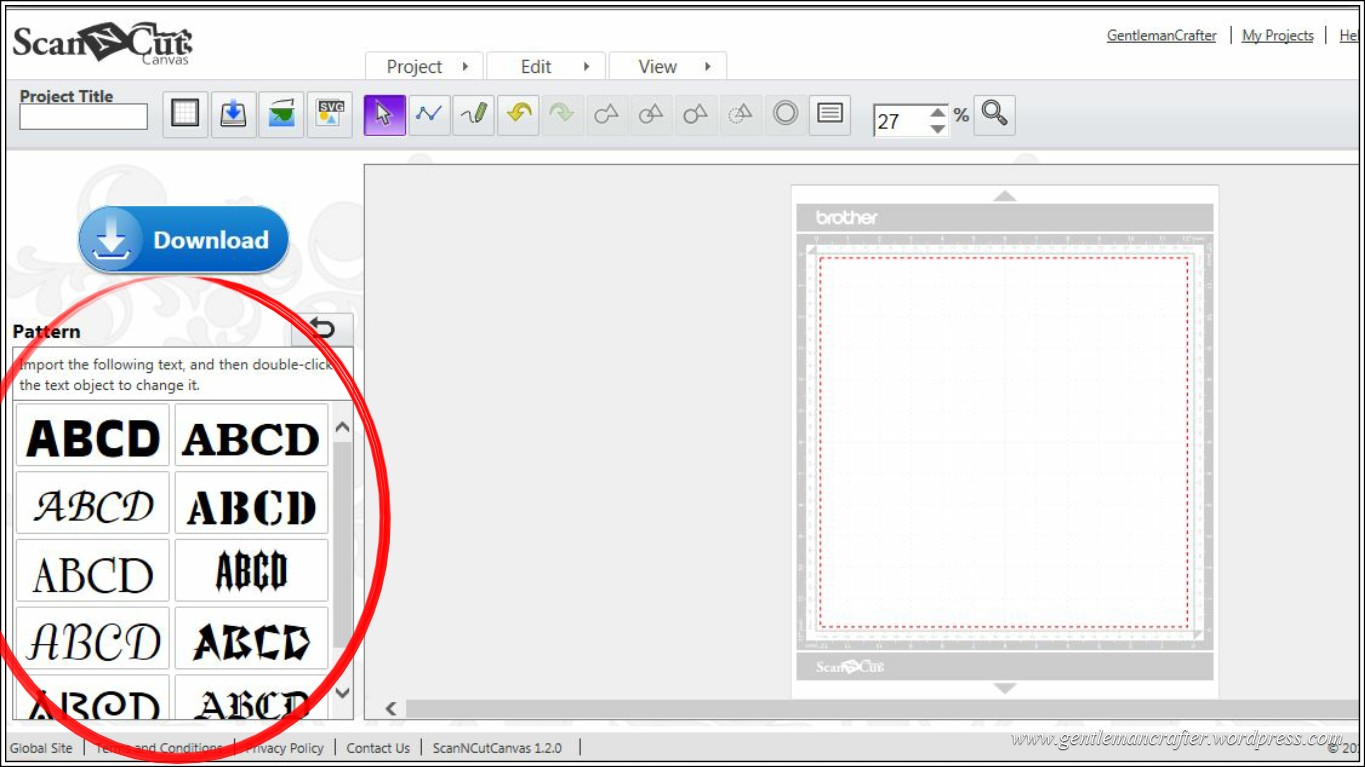Increase zoom percentage with up arrow
1365x767 pixels.
[937, 112]
